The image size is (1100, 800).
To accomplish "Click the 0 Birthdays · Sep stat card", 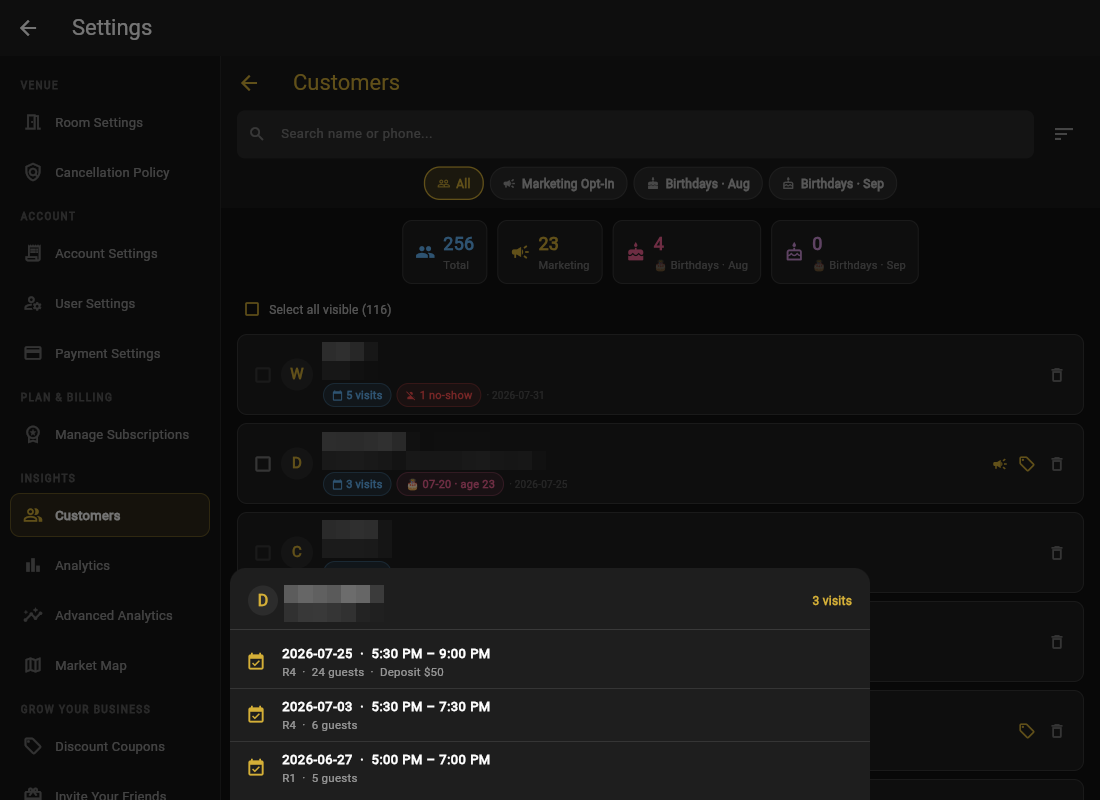I will (x=845, y=252).
